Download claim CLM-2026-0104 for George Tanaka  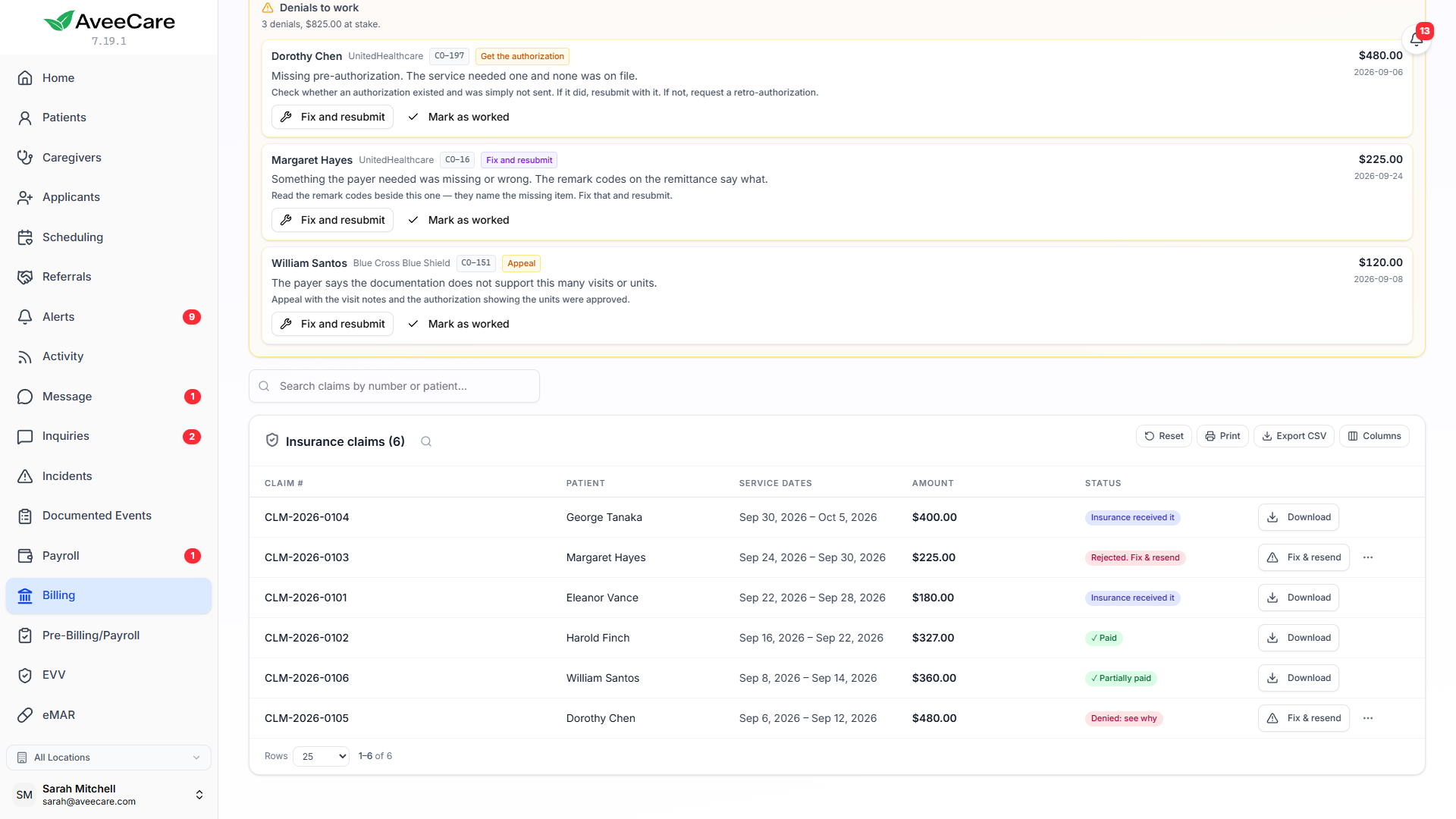click(1298, 517)
